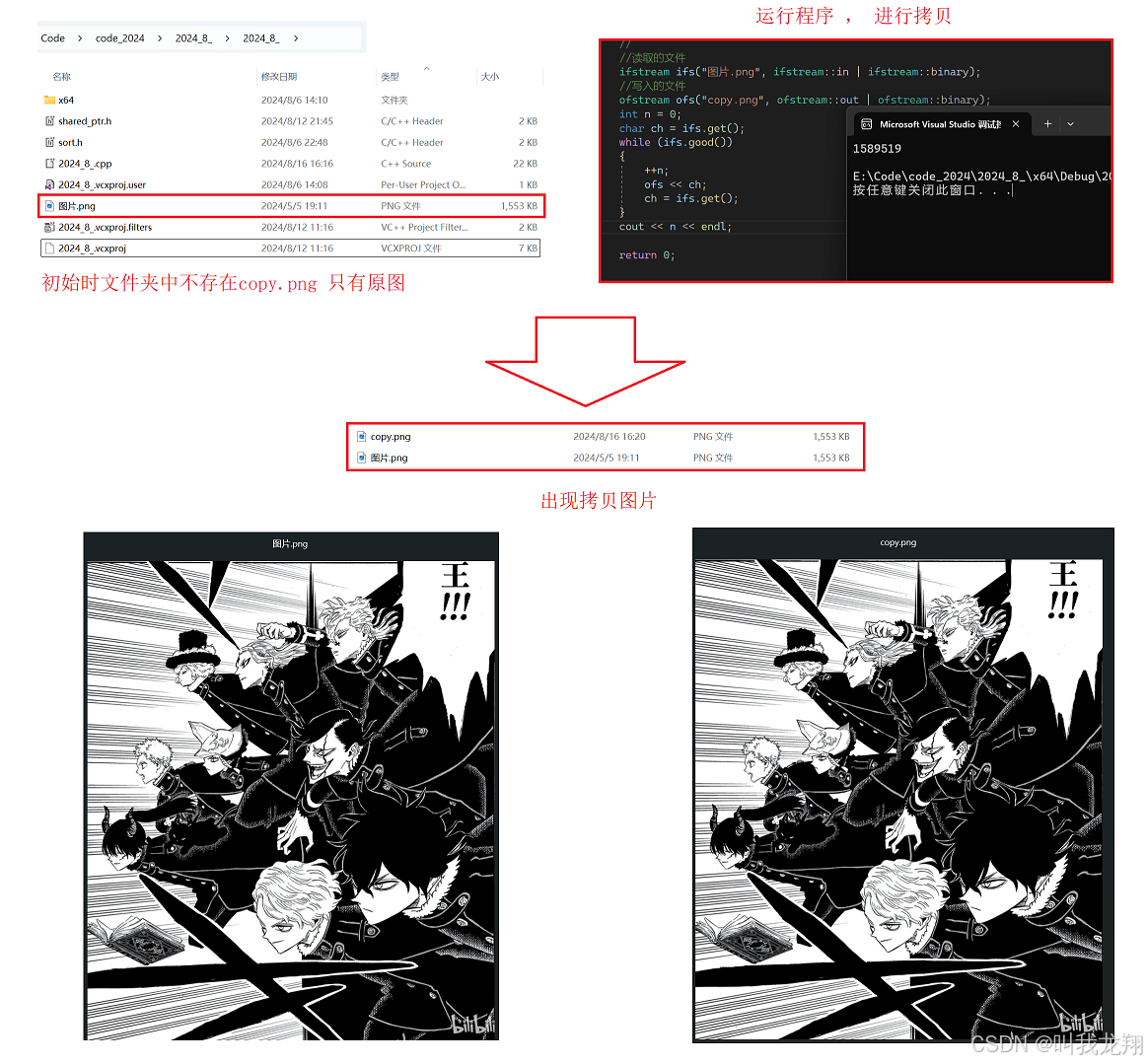
Task: Sort by the 类型 column header
Action: tap(390, 77)
